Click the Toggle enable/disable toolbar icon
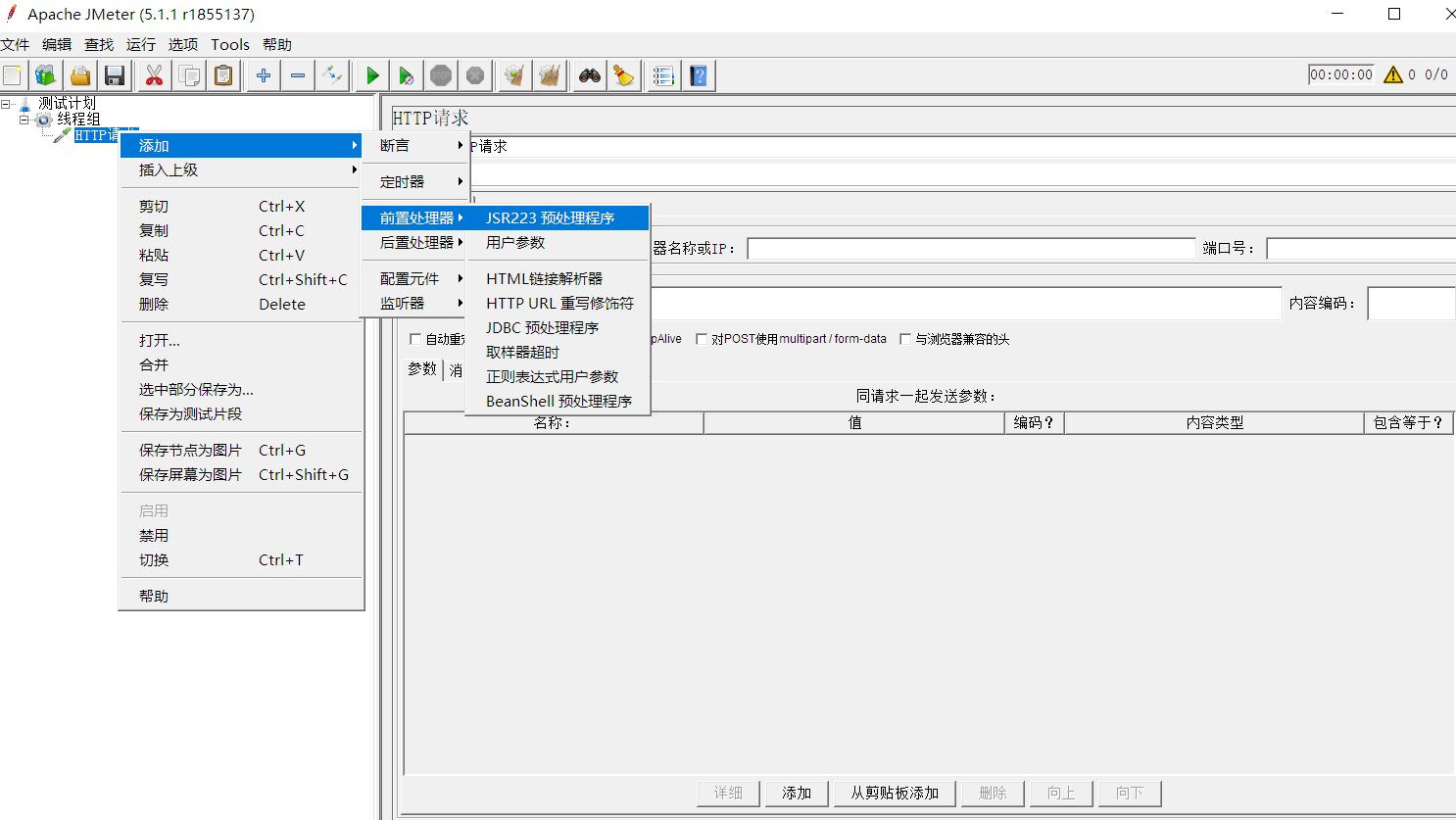This screenshot has width=1456, height=820. (x=332, y=75)
